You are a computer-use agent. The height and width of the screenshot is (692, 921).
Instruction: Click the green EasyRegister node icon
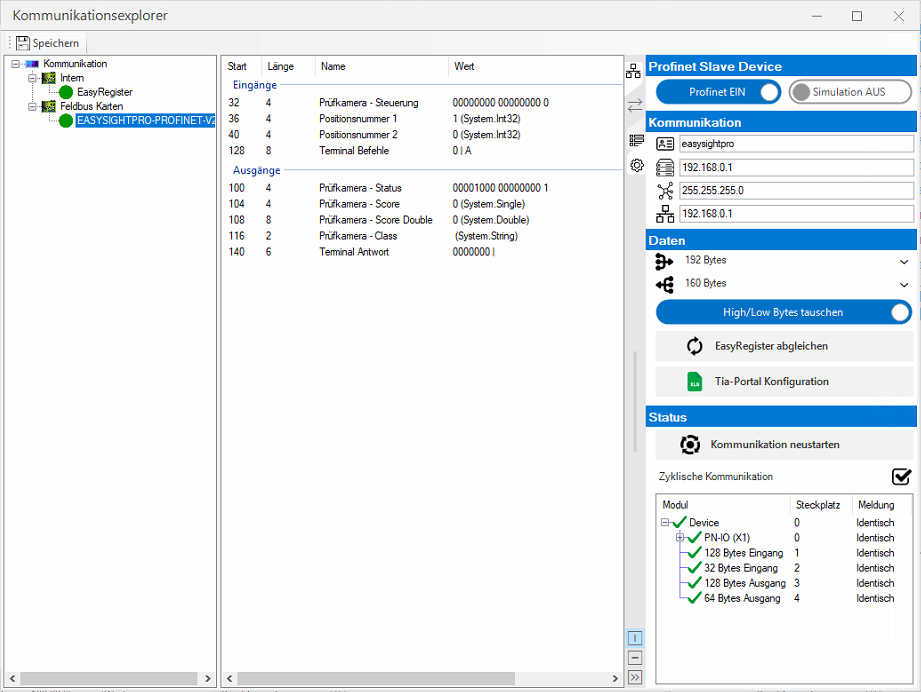pos(67,92)
